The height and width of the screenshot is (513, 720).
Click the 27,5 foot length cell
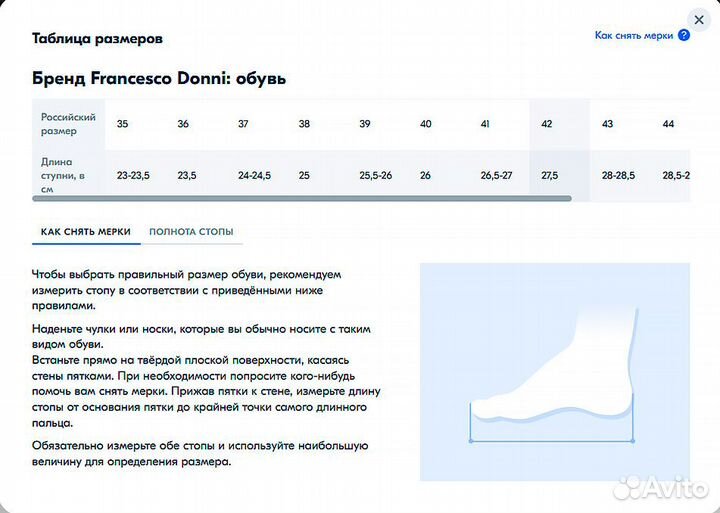549,174
